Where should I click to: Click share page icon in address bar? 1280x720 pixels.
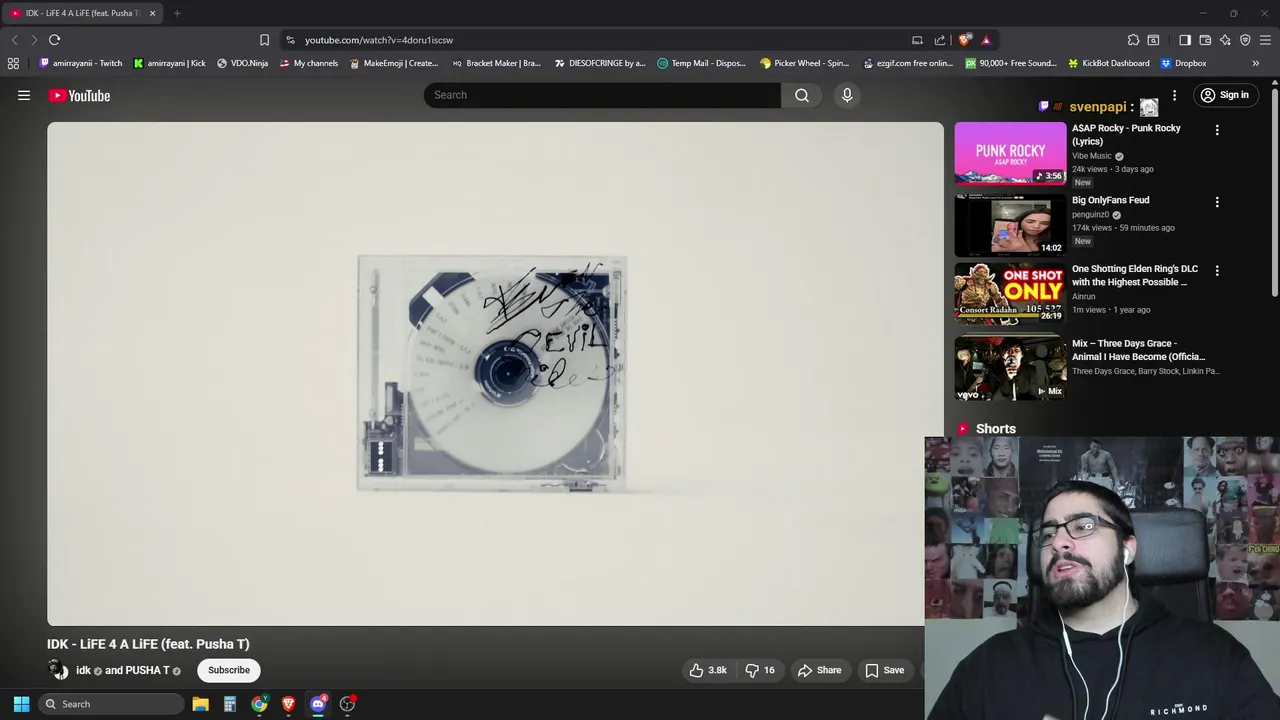point(940,40)
